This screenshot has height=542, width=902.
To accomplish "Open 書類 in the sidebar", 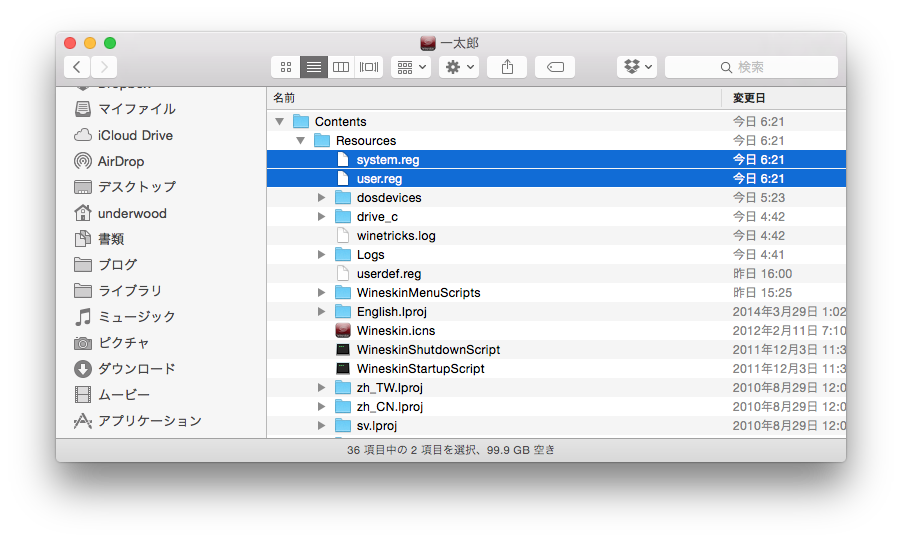I will coord(99,239).
